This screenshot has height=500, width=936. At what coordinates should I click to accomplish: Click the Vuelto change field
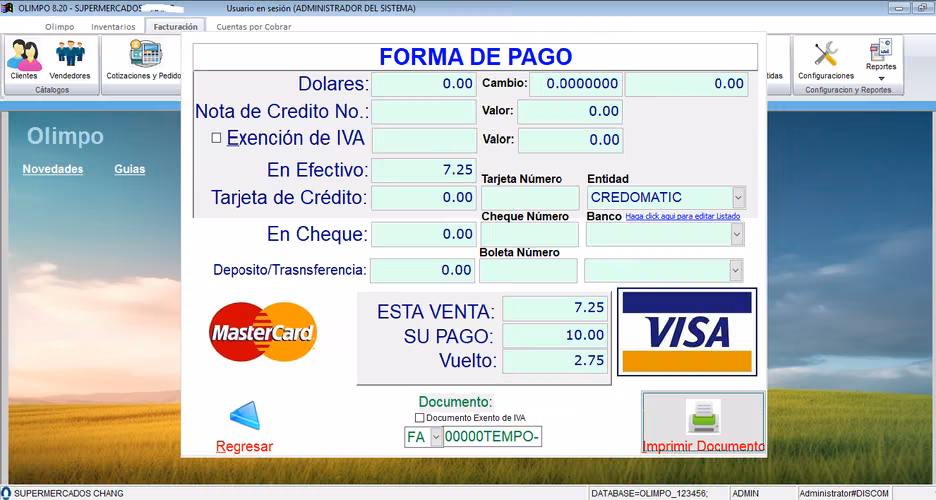[555, 361]
